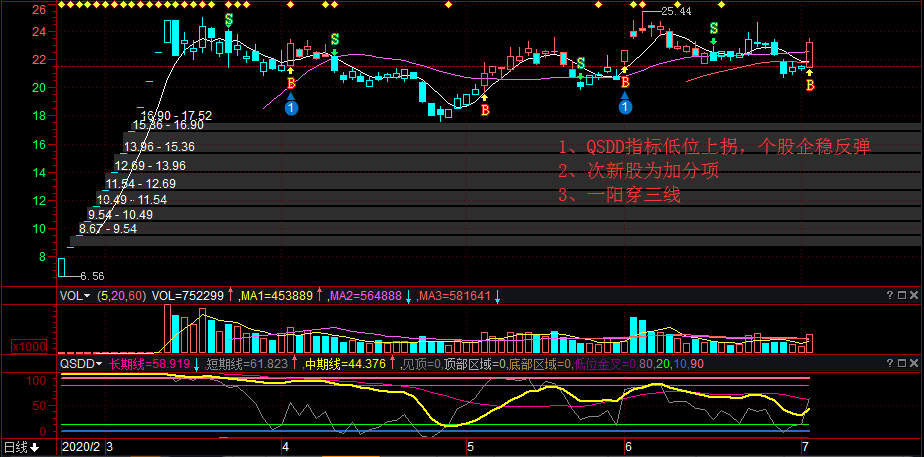Click the leftmost blue circled 1 marker
924x457 pixels.
click(x=291, y=107)
